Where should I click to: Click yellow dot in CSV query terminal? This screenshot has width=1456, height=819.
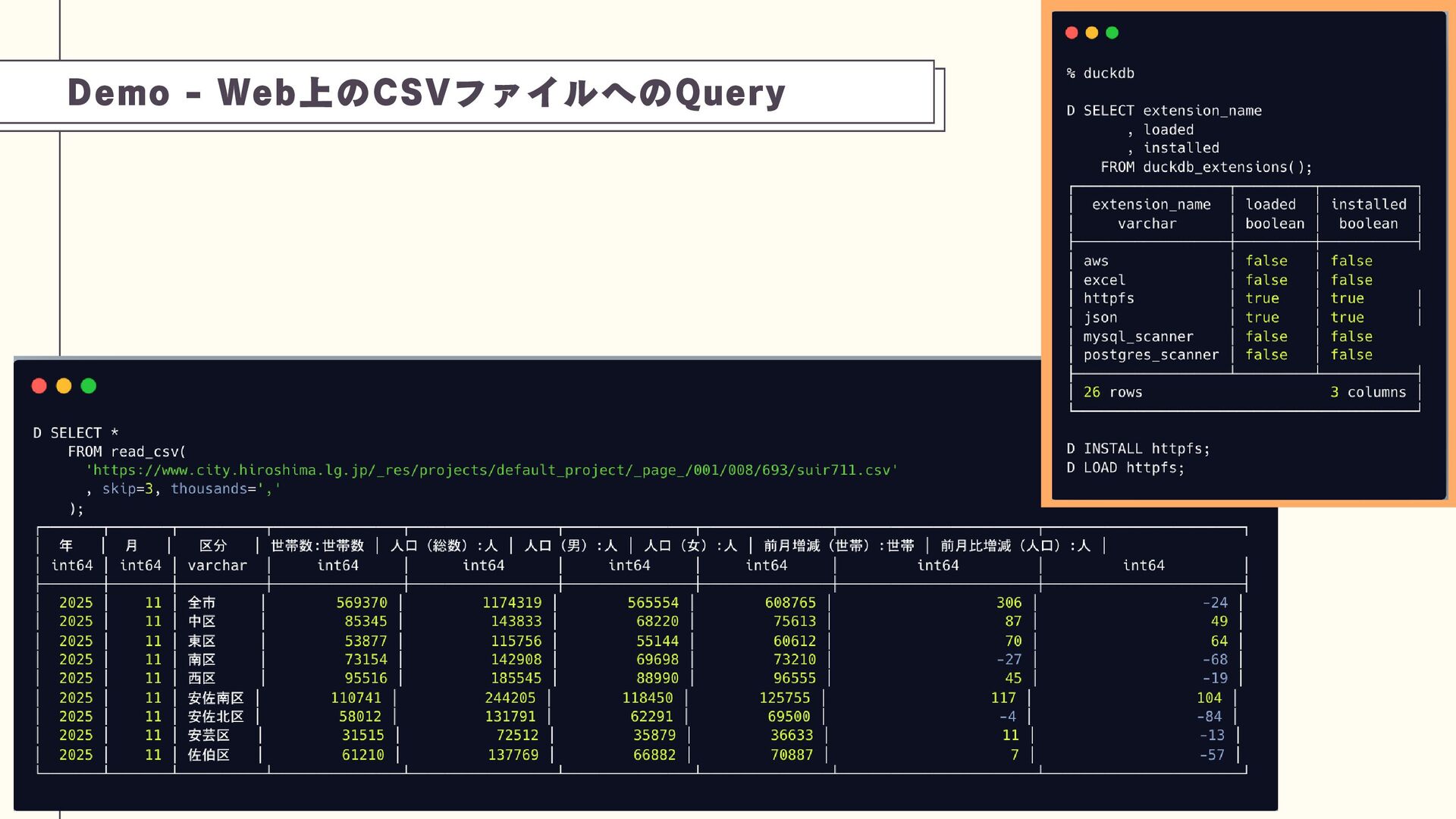[x=64, y=386]
